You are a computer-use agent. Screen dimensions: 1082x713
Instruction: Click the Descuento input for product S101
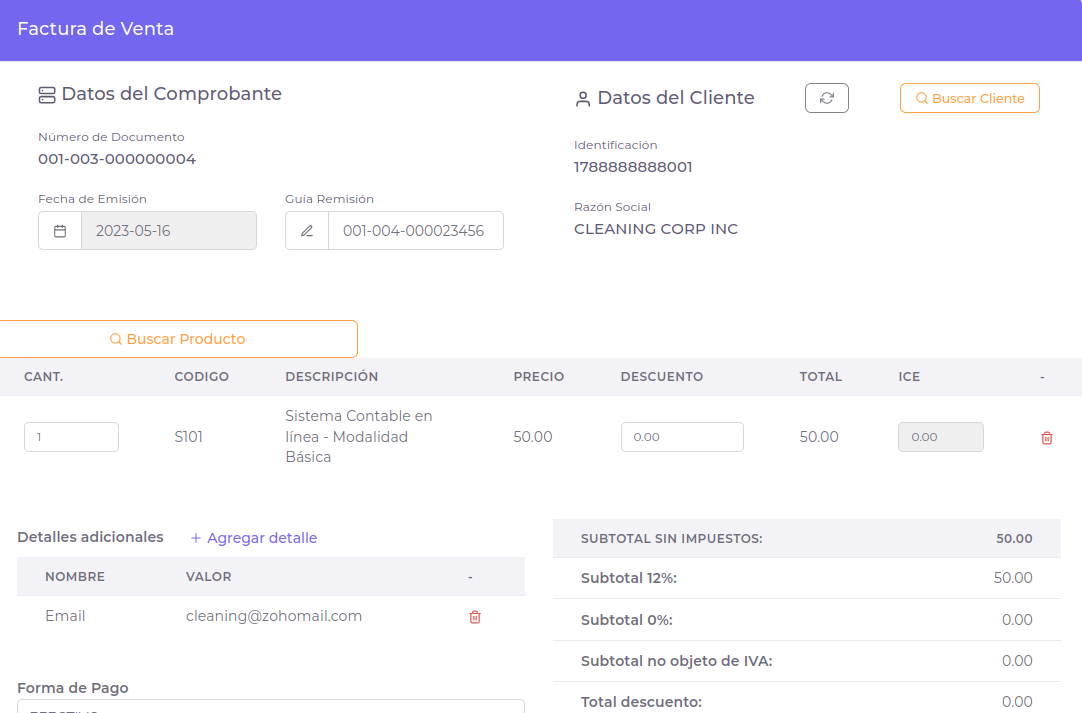[x=682, y=437]
